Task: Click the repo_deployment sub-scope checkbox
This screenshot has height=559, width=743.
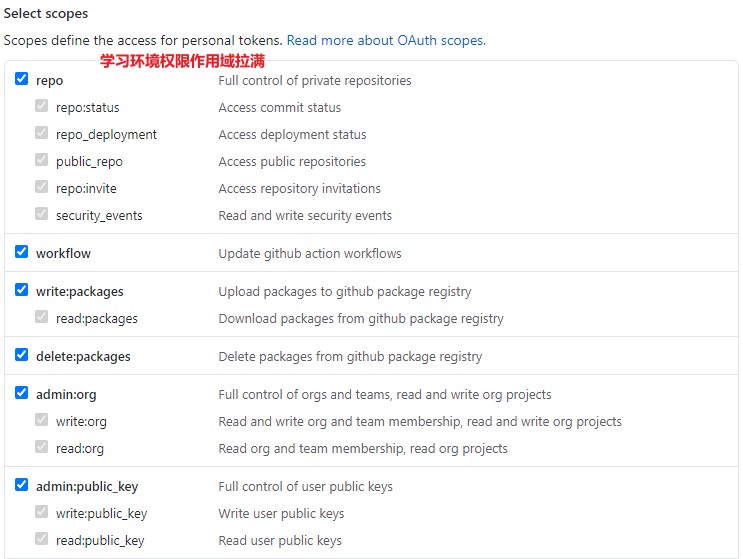Action: point(42,133)
